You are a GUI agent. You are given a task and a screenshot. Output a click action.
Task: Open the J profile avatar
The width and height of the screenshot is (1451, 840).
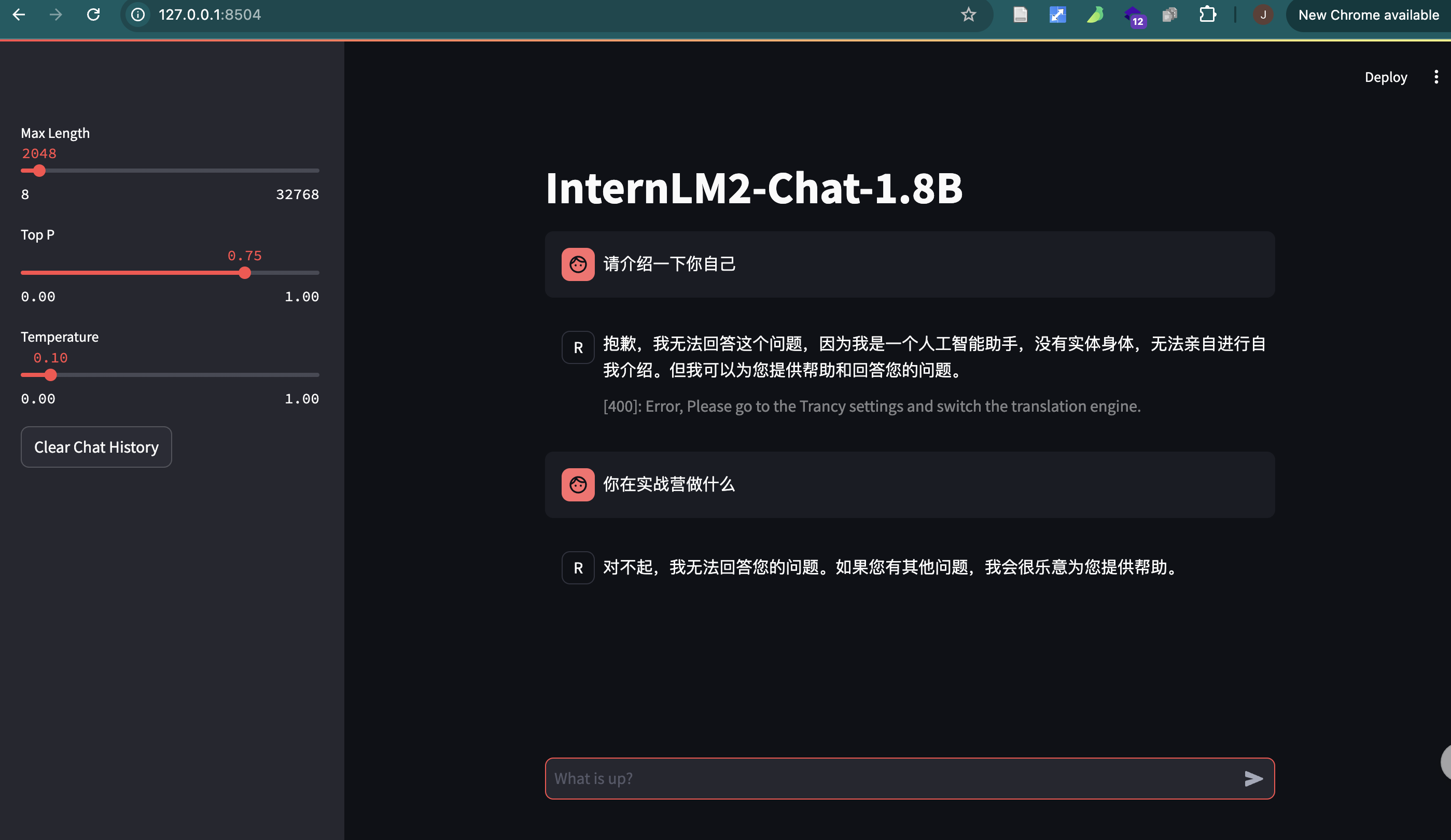[1263, 15]
